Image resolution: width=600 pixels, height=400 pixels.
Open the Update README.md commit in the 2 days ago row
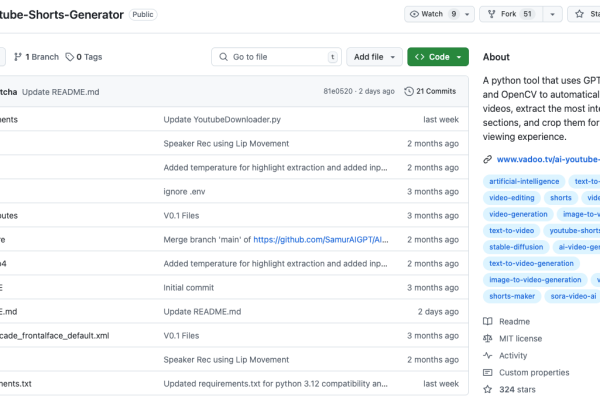(x=202, y=312)
